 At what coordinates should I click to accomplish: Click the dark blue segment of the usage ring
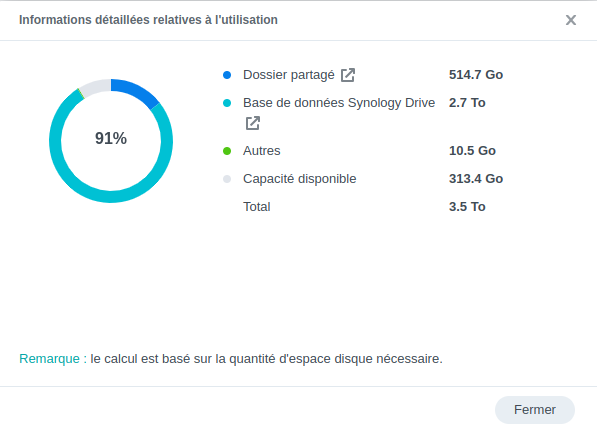pyautogui.click(x=137, y=91)
